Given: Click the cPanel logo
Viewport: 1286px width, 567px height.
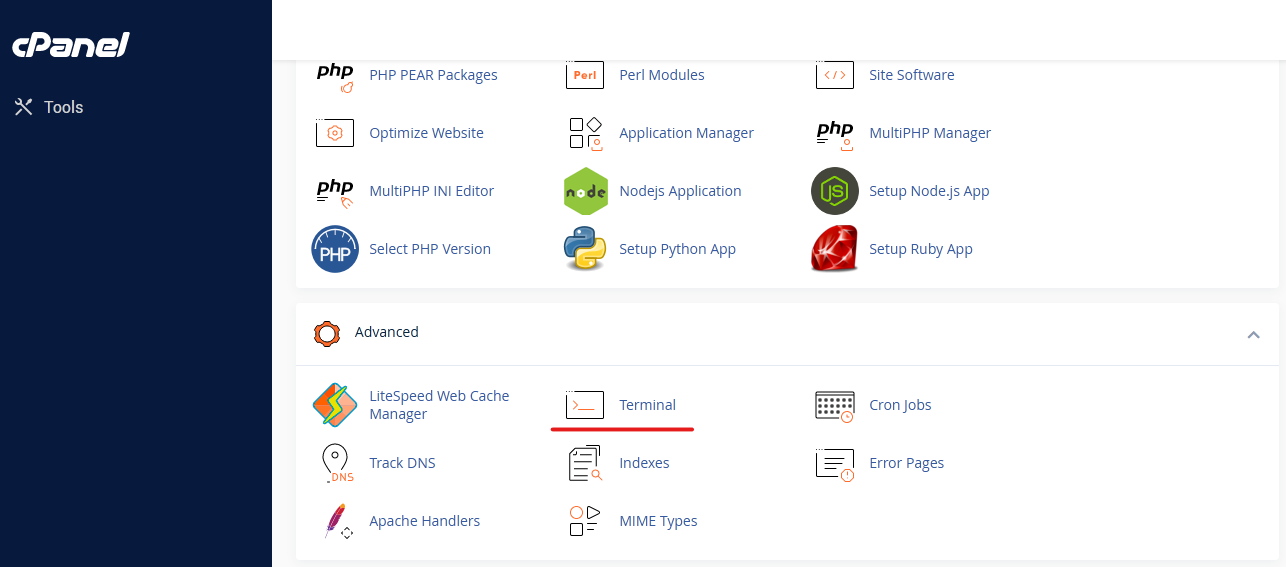Looking at the screenshot, I should (70, 45).
